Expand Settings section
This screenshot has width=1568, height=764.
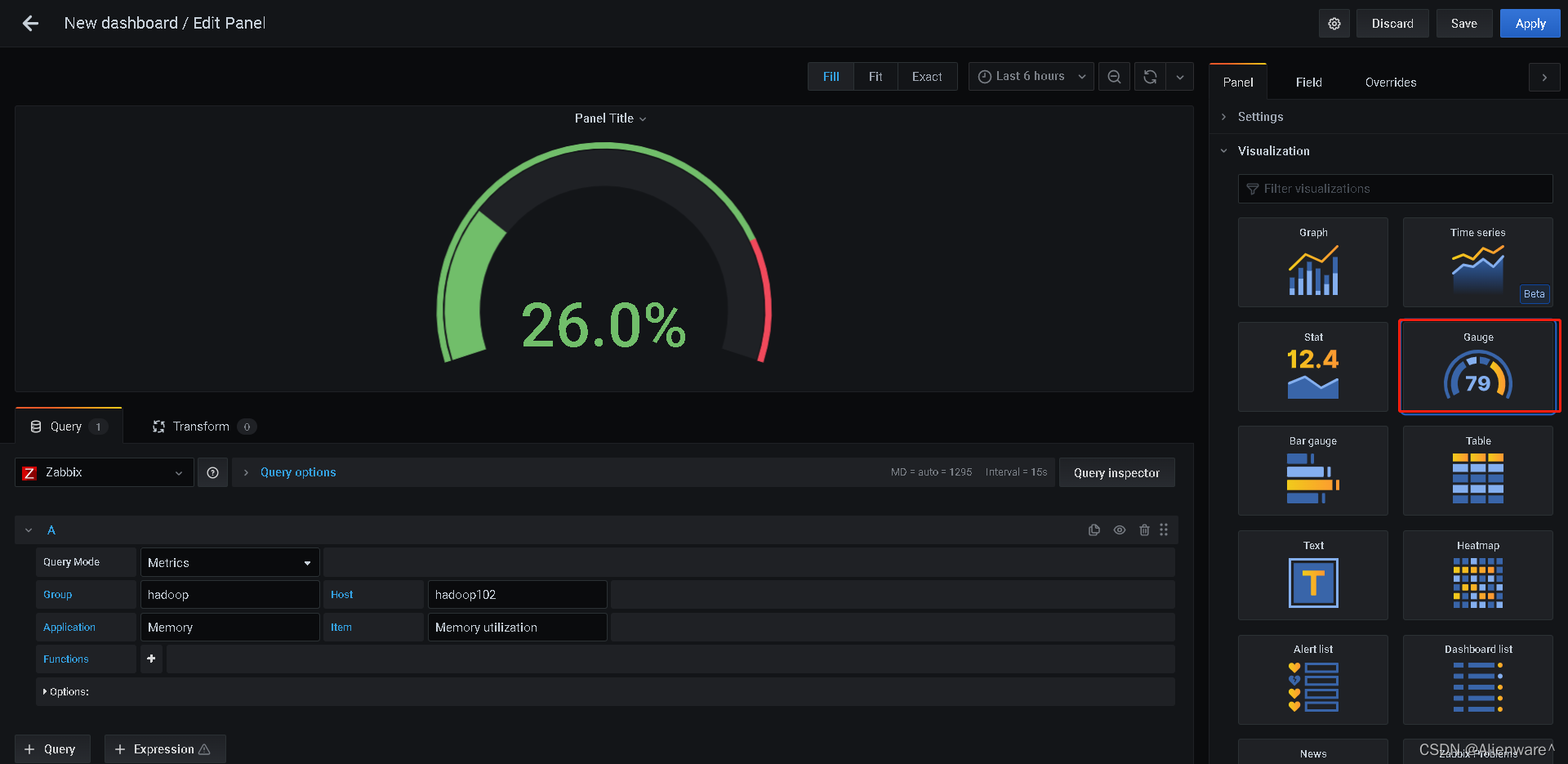(1260, 117)
